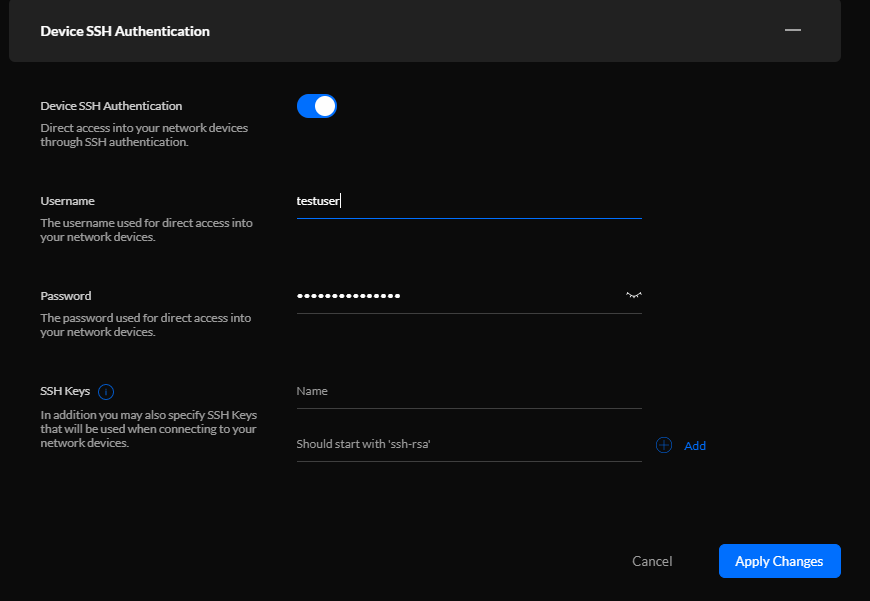Open the SSH Keys info icon
Screen dimensions: 870x601
click(x=106, y=392)
